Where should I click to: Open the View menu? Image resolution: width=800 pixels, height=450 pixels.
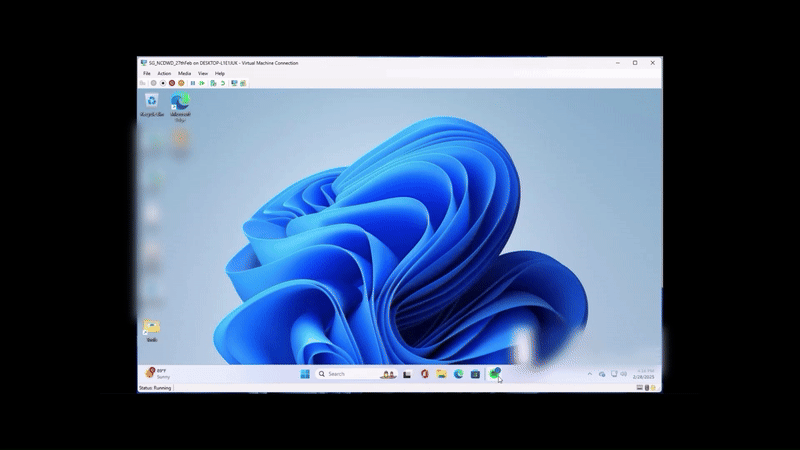click(203, 73)
